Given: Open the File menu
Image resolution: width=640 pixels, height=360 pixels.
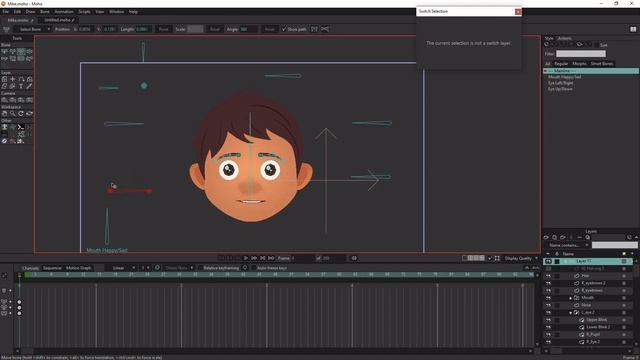Looking at the screenshot, I should (6, 11).
